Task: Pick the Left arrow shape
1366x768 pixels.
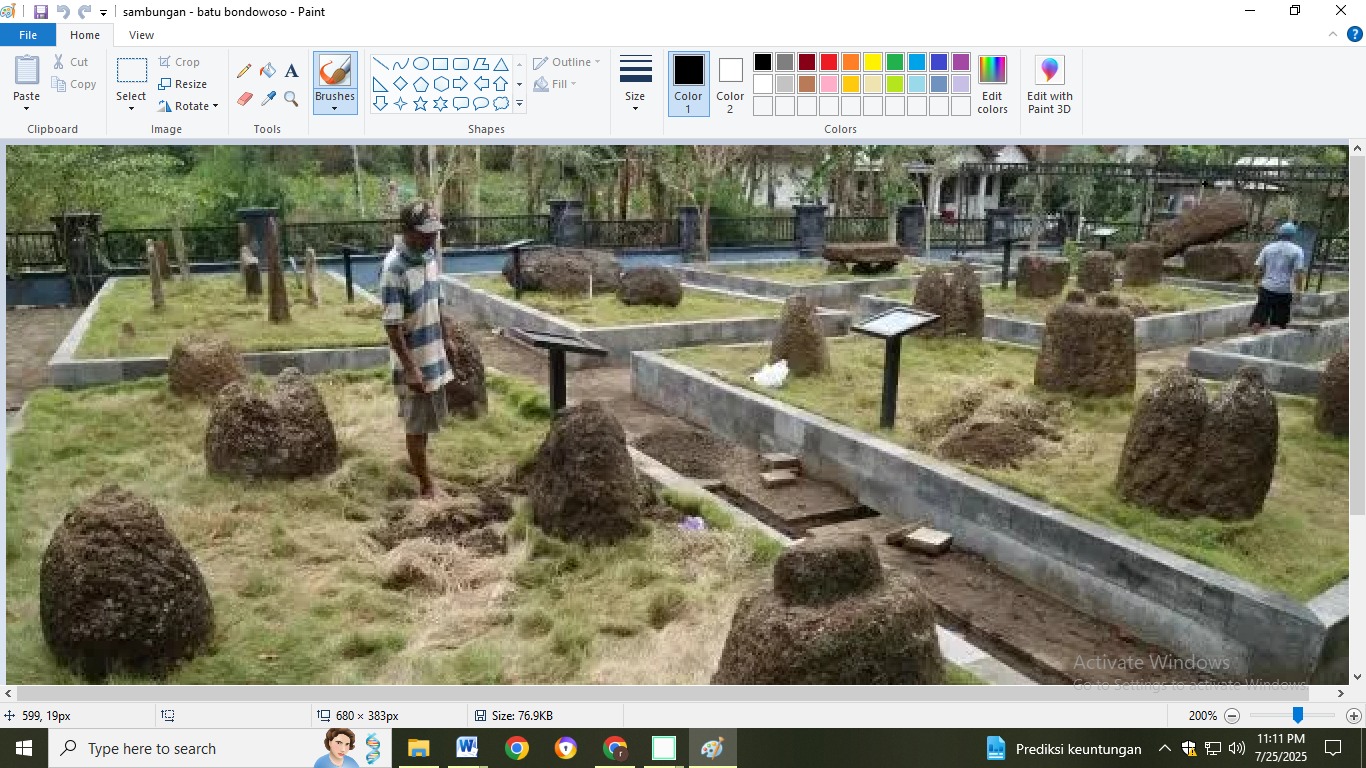Action: click(481, 84)
